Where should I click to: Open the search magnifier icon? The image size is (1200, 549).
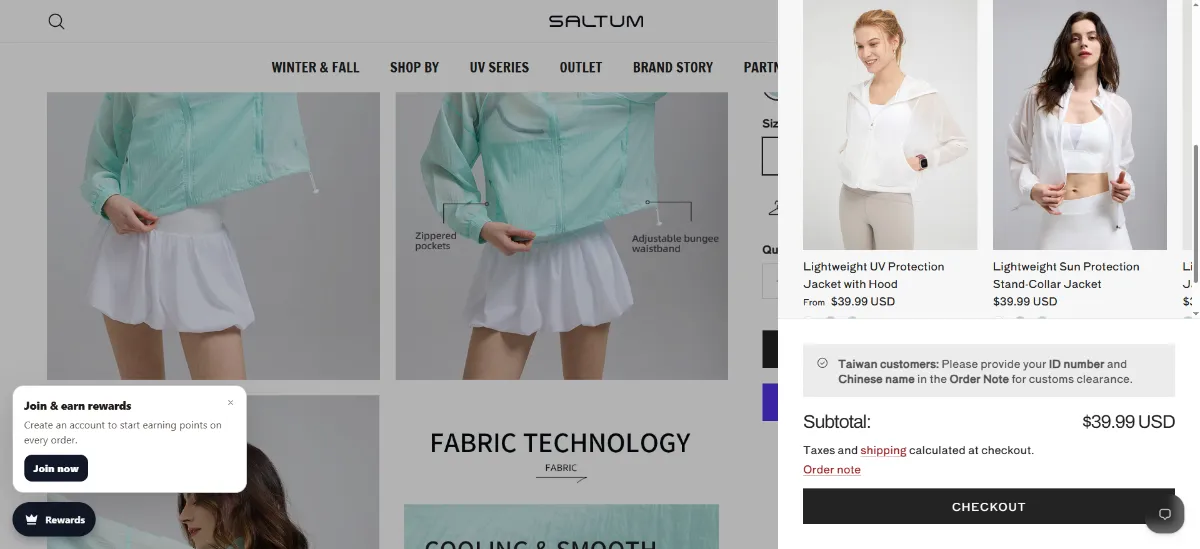(x=56, y=21)
